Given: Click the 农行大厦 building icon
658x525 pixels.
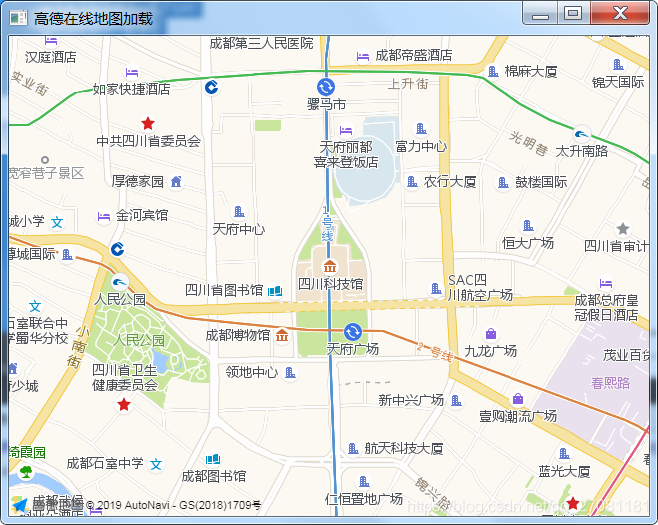Looking at the screenshot, I should [x=412, y=182].
